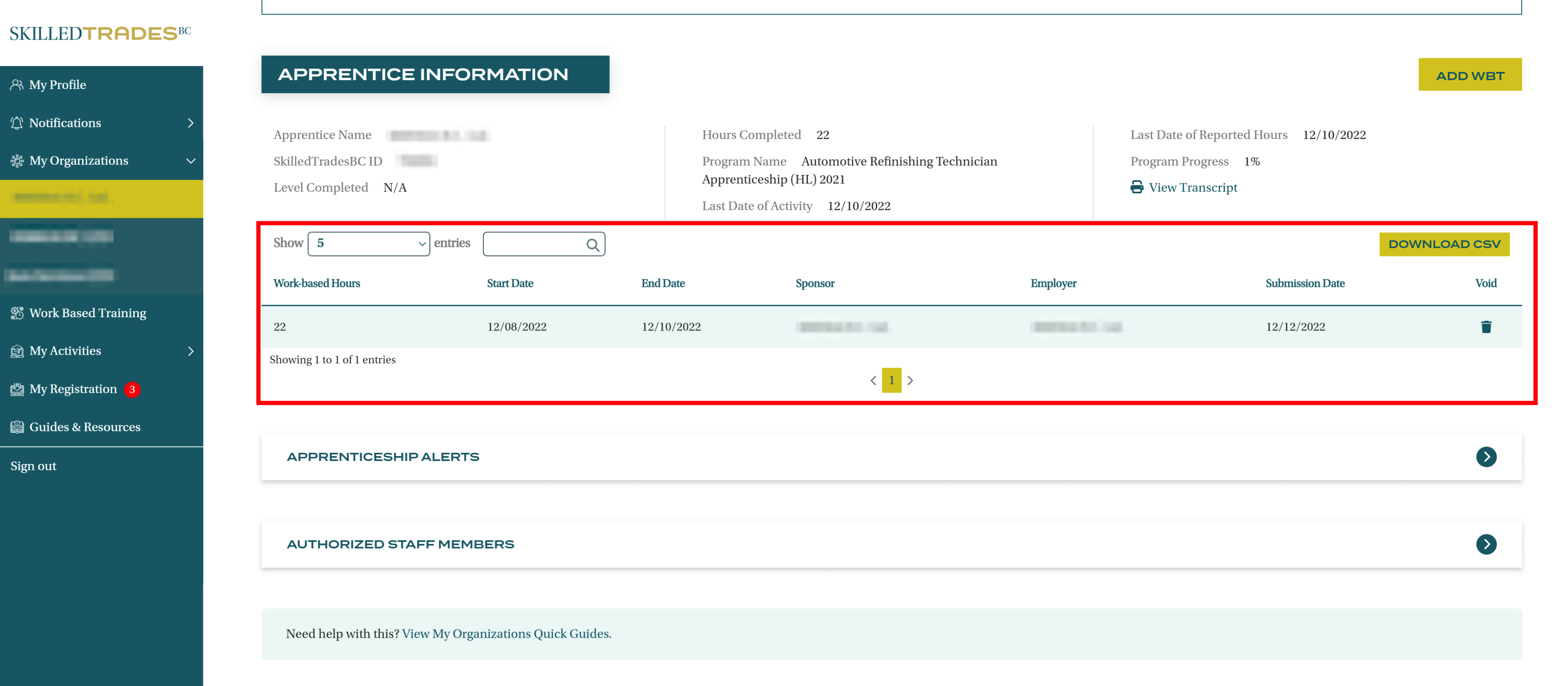Open the Show entries dropdown
Screen dimensions: 1568x686
pyautogui.click(x=368, y=244)
